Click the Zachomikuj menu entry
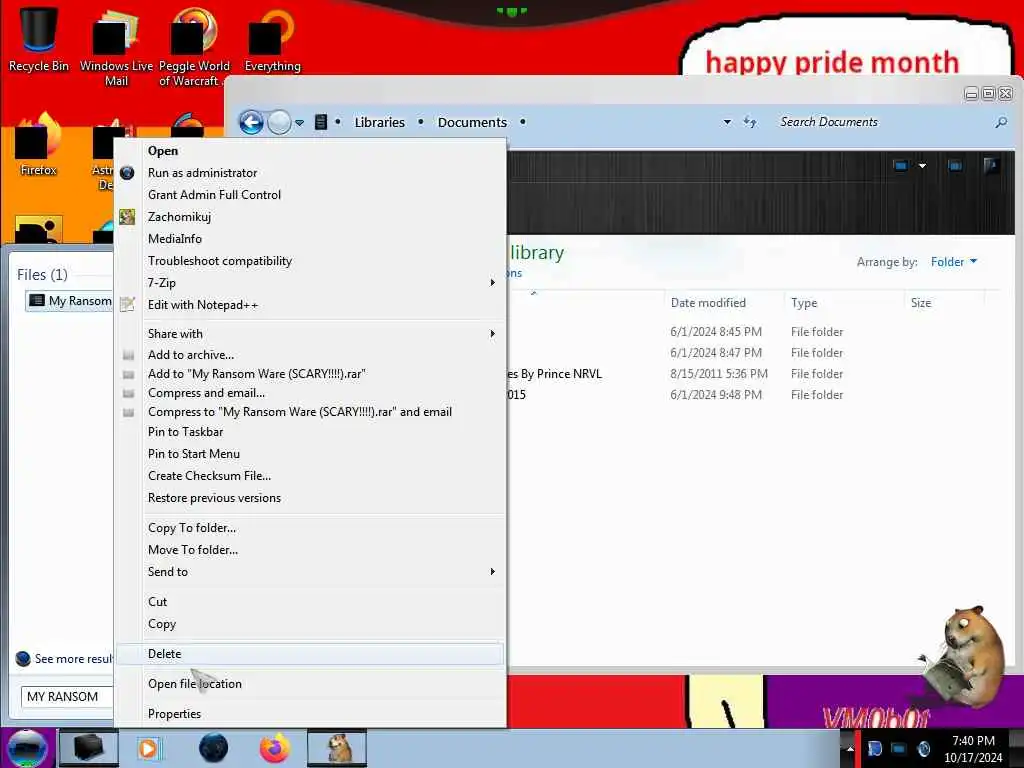1024x768 pixels. [310, 217]
